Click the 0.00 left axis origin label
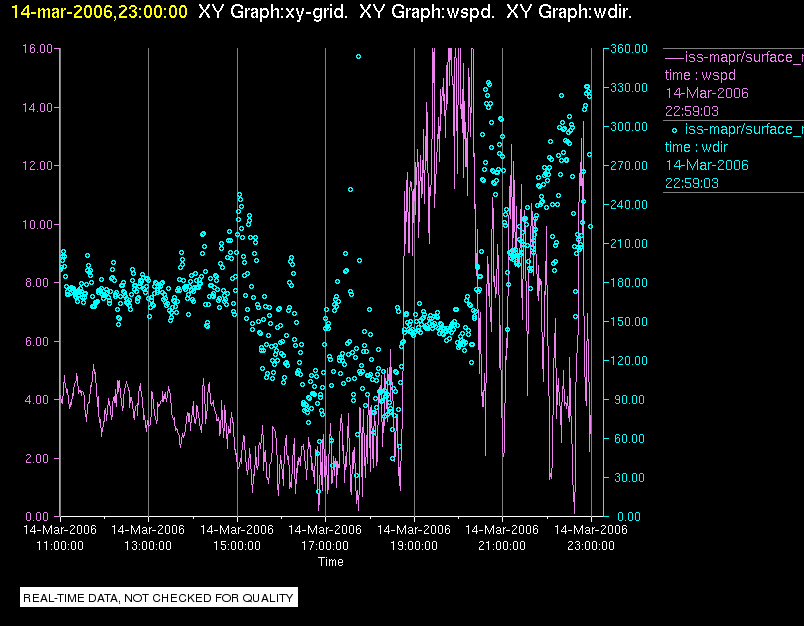The width and height of the screenshot is (804, 626). [39, 516]
